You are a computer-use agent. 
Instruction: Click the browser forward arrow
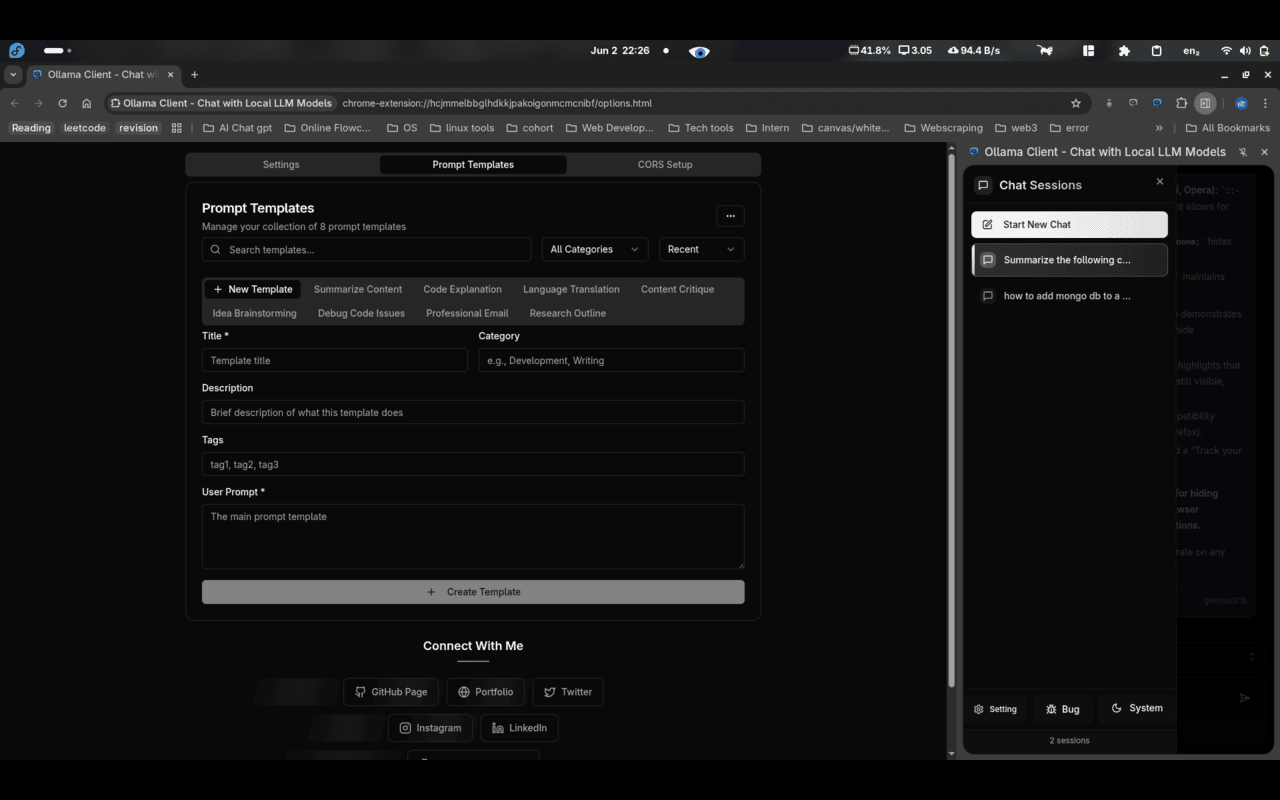click(38, 103)
